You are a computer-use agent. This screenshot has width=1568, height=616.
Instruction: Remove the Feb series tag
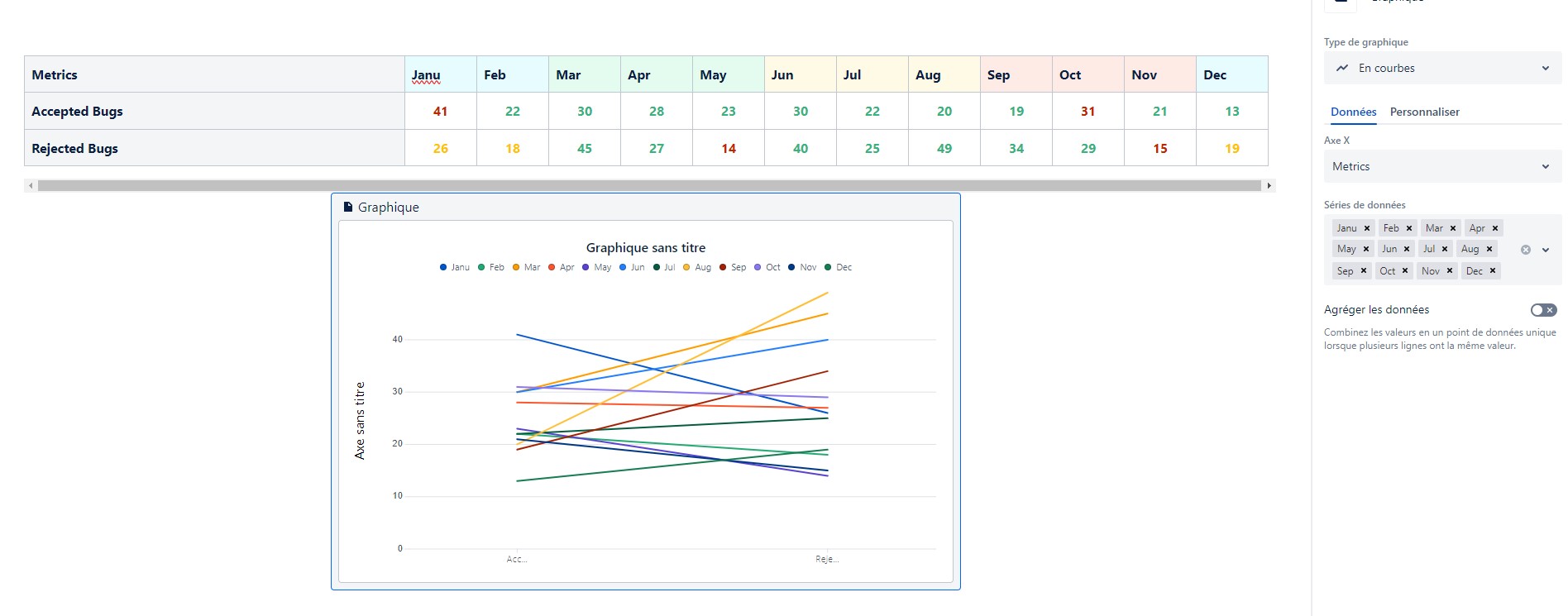tap(1409, 228)
